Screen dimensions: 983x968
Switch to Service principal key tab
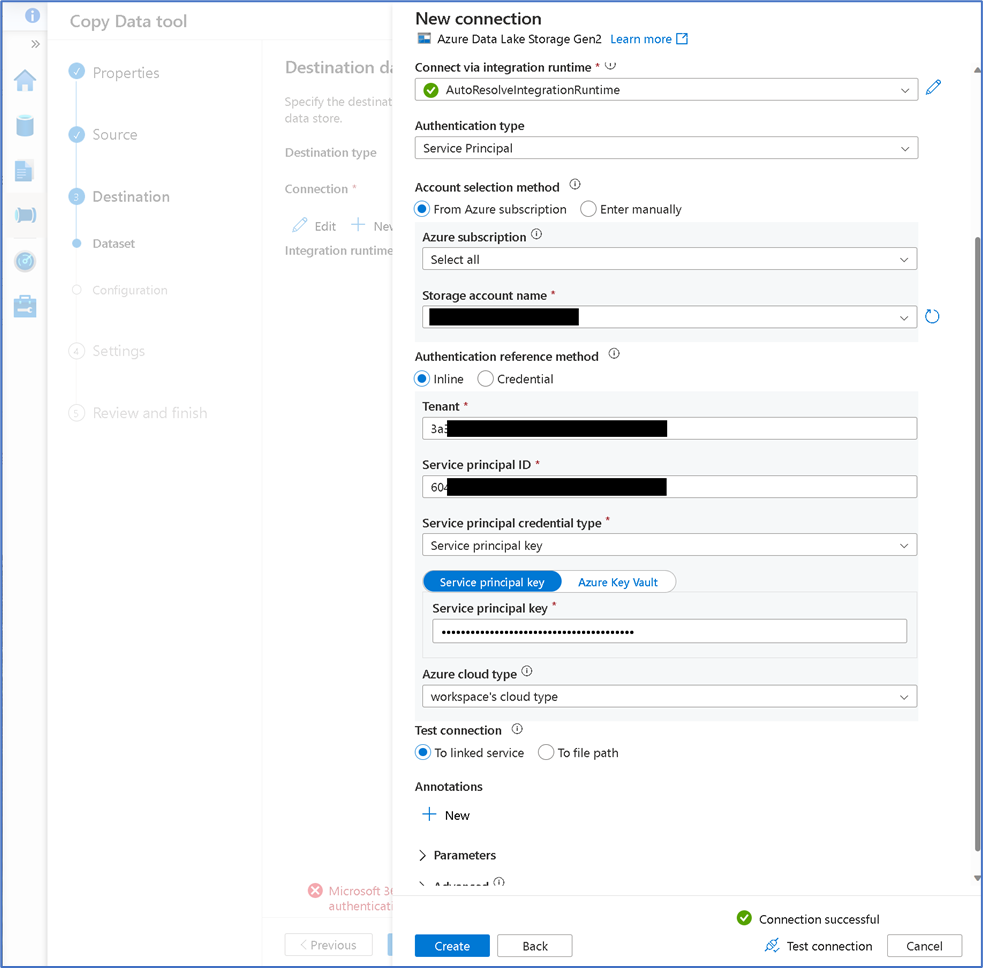click(492, 582)
